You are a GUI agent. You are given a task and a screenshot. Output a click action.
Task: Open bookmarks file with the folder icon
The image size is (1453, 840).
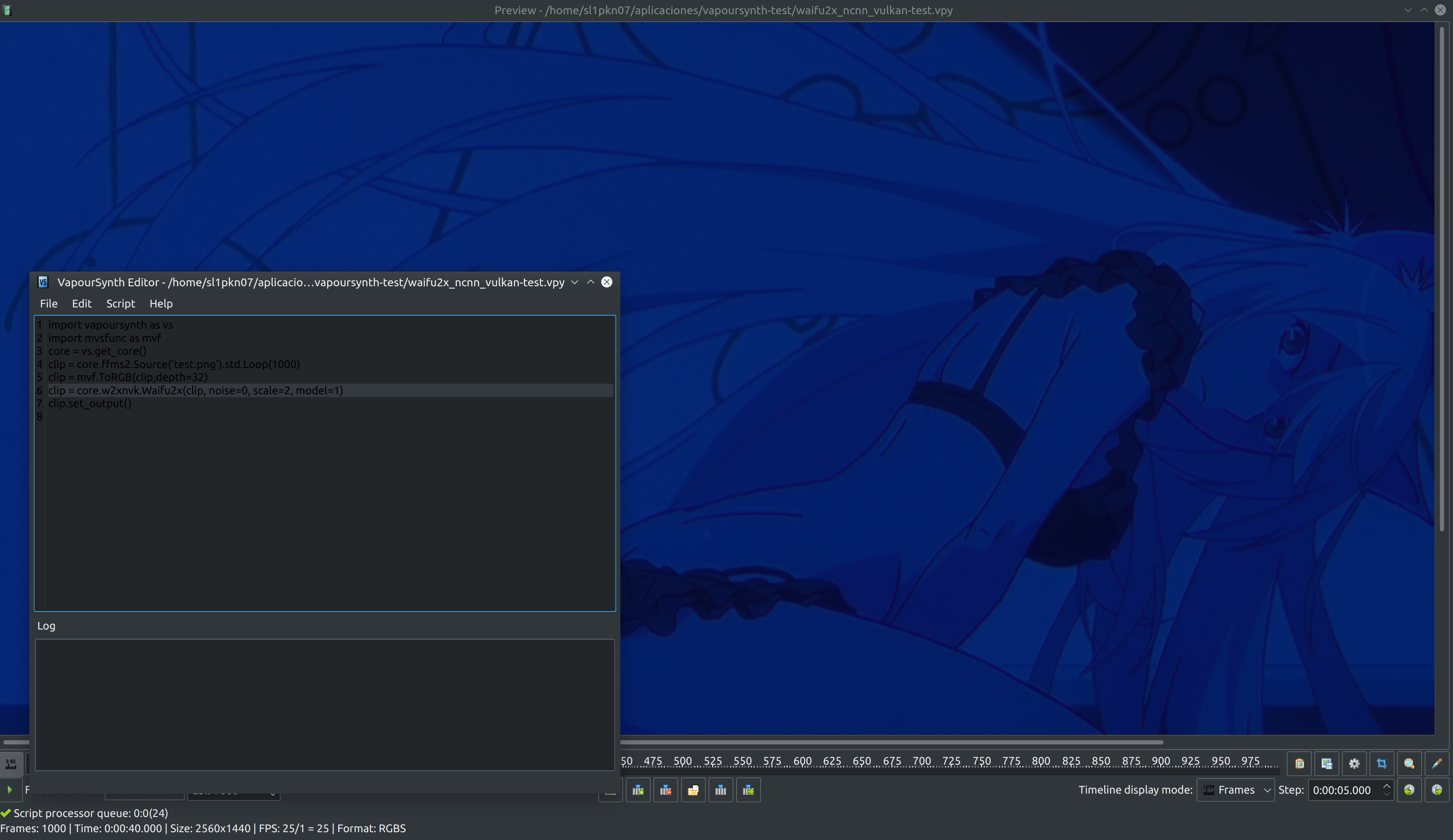pyautogui.click(x=693, y=790)
